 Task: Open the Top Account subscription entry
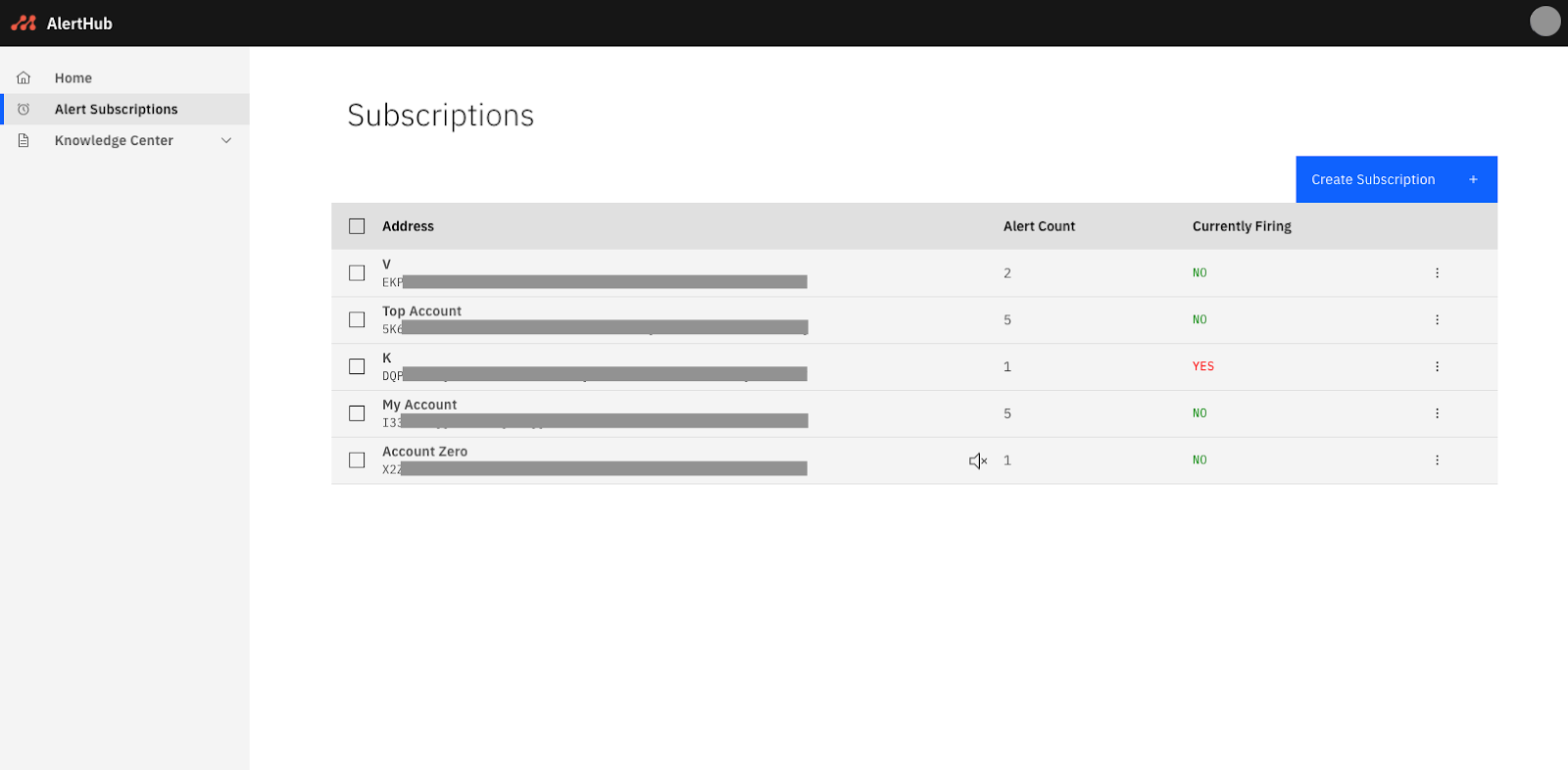click(421, 311)
